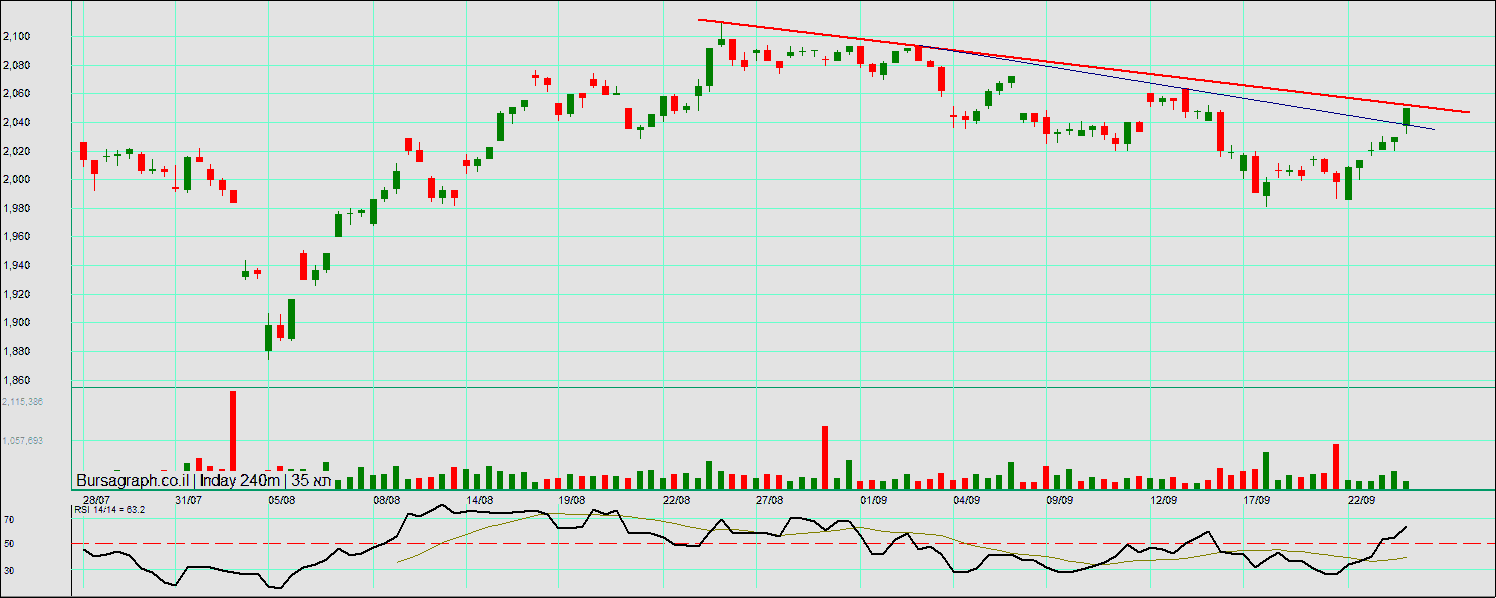Click the last green candle touching the trendline
The height and width of the screenshot is (598, 1496).
click(1407, 120)
